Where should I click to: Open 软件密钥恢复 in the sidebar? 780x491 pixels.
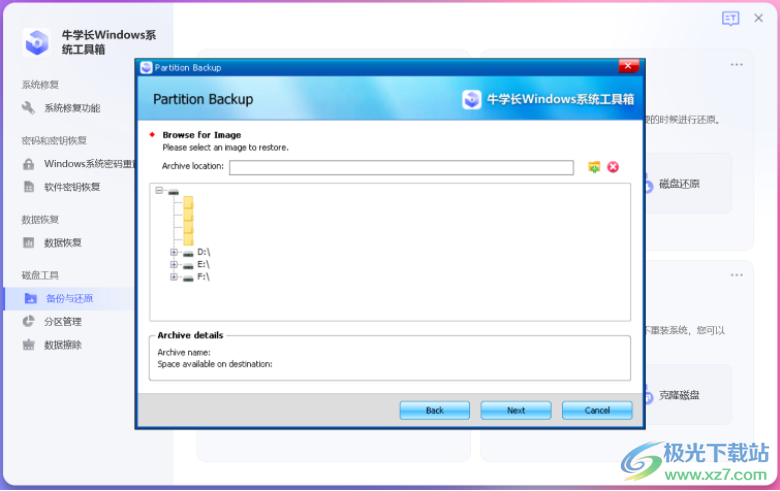(72, 187)
